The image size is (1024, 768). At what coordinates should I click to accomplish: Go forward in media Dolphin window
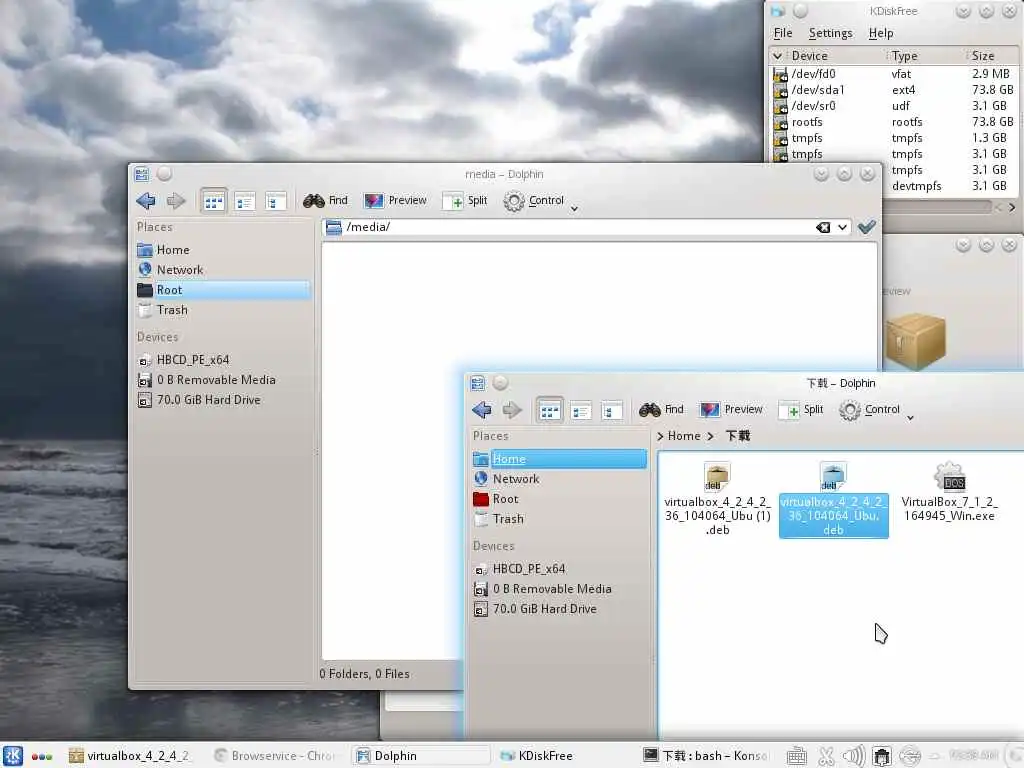175,201
